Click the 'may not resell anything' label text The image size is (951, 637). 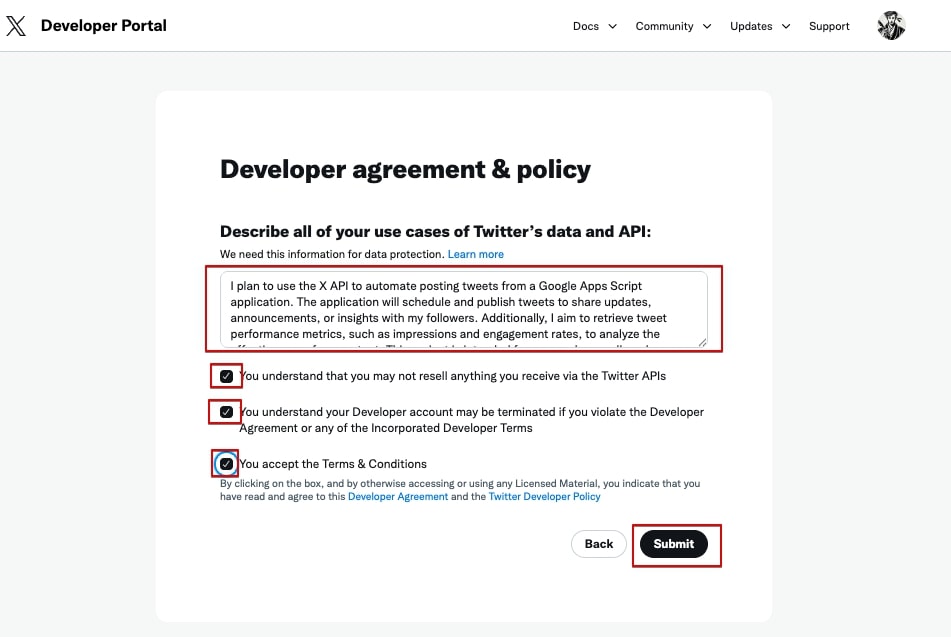[x=452, y=376]
